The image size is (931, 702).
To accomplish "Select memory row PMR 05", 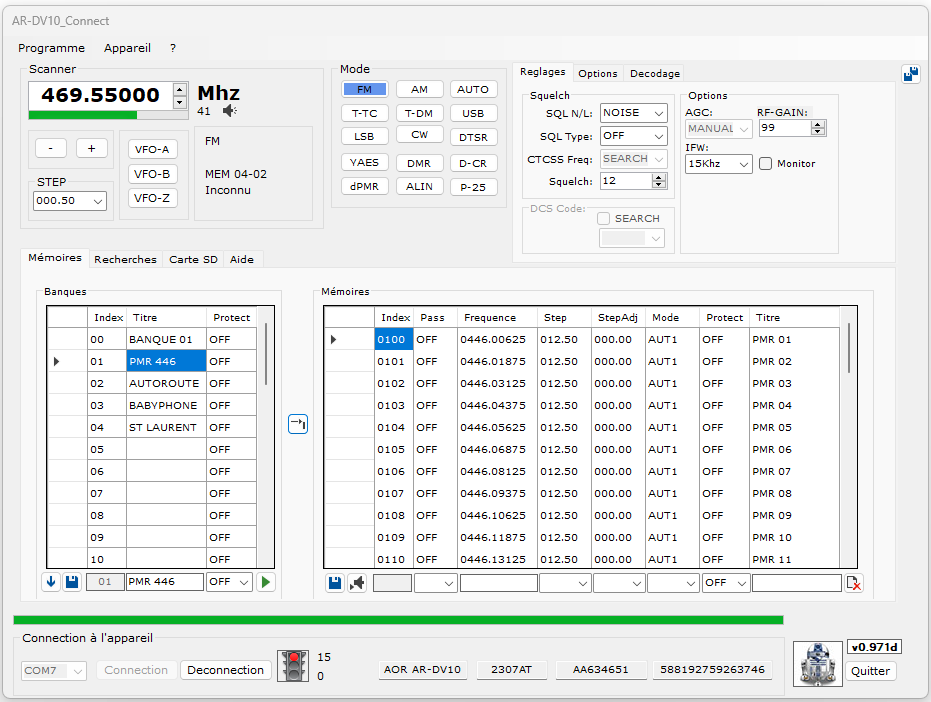I will pyautogui.click(x=582, y=428).
